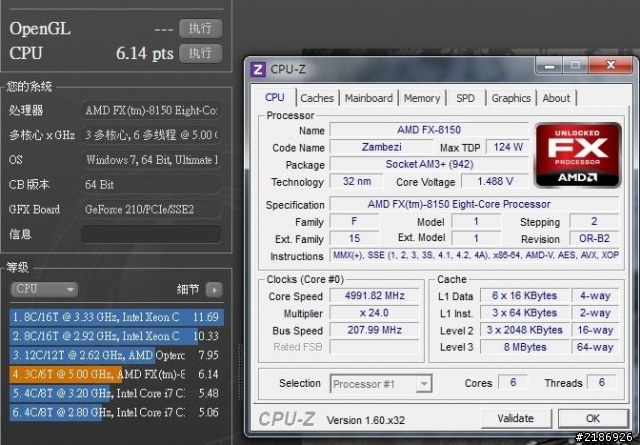This screenshot has height=445, width=640.
Task: Click the Multiplier value x 24.0
Action: pos(374,313)
